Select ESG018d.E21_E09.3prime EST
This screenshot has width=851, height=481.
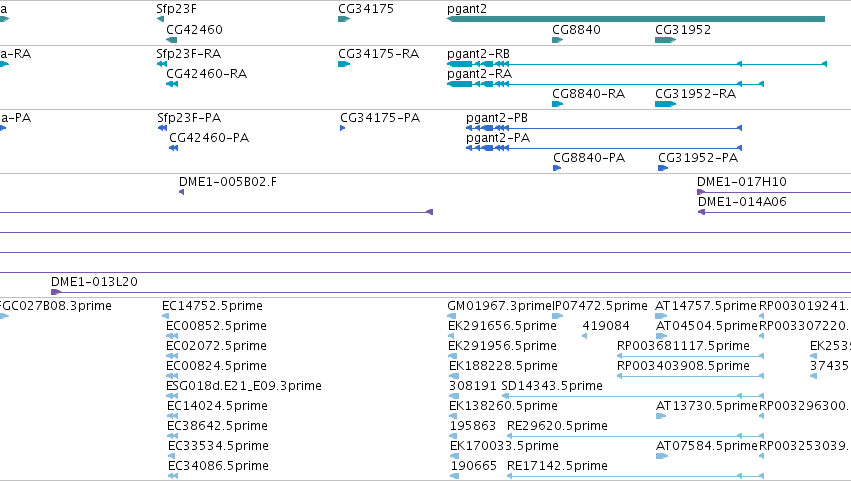172,396
